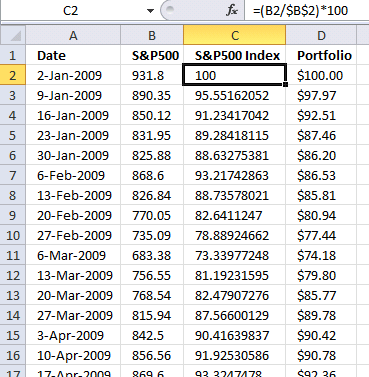This screenshot has height=377, width=369.
Task: Select row 5 header
Action: point(13,135)
